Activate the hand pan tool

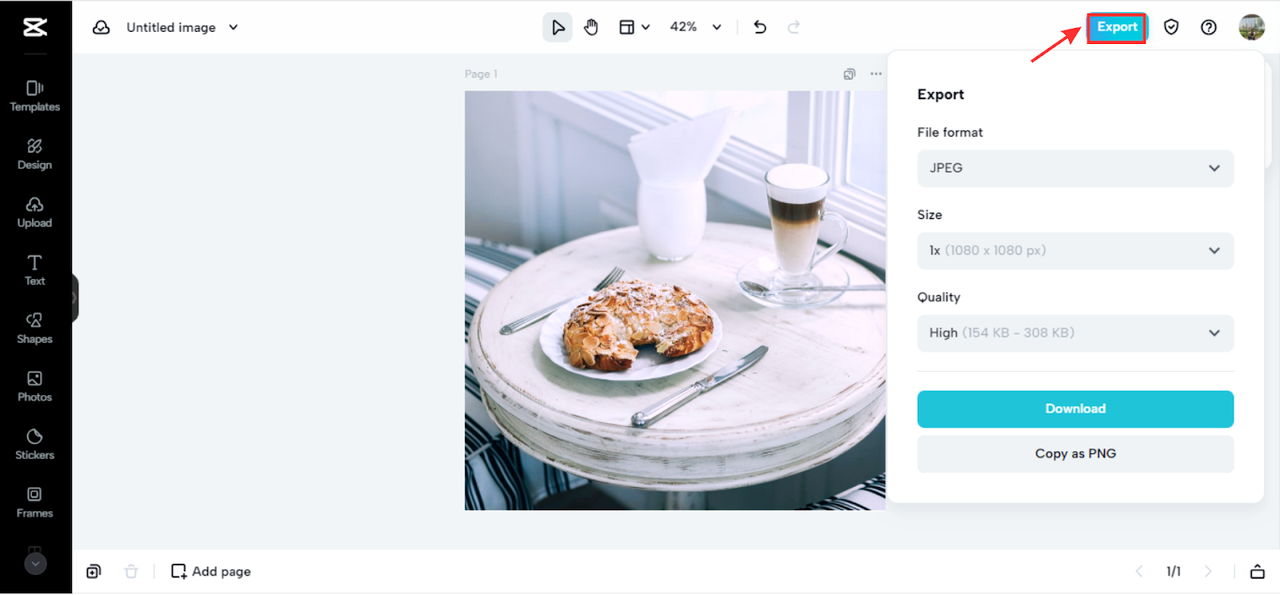coord(591,27)
